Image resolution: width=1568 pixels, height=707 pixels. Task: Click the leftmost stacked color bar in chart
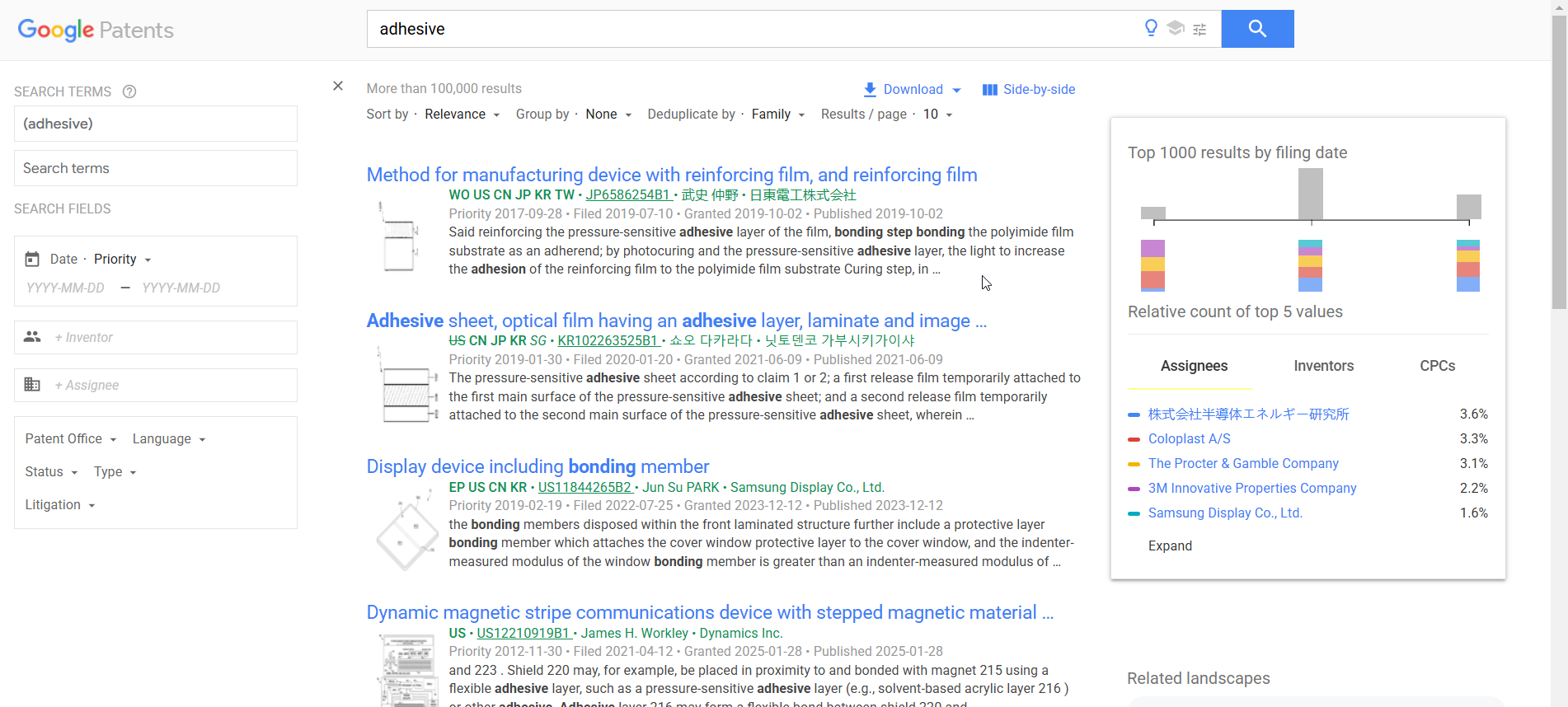tap(1153, 265)
